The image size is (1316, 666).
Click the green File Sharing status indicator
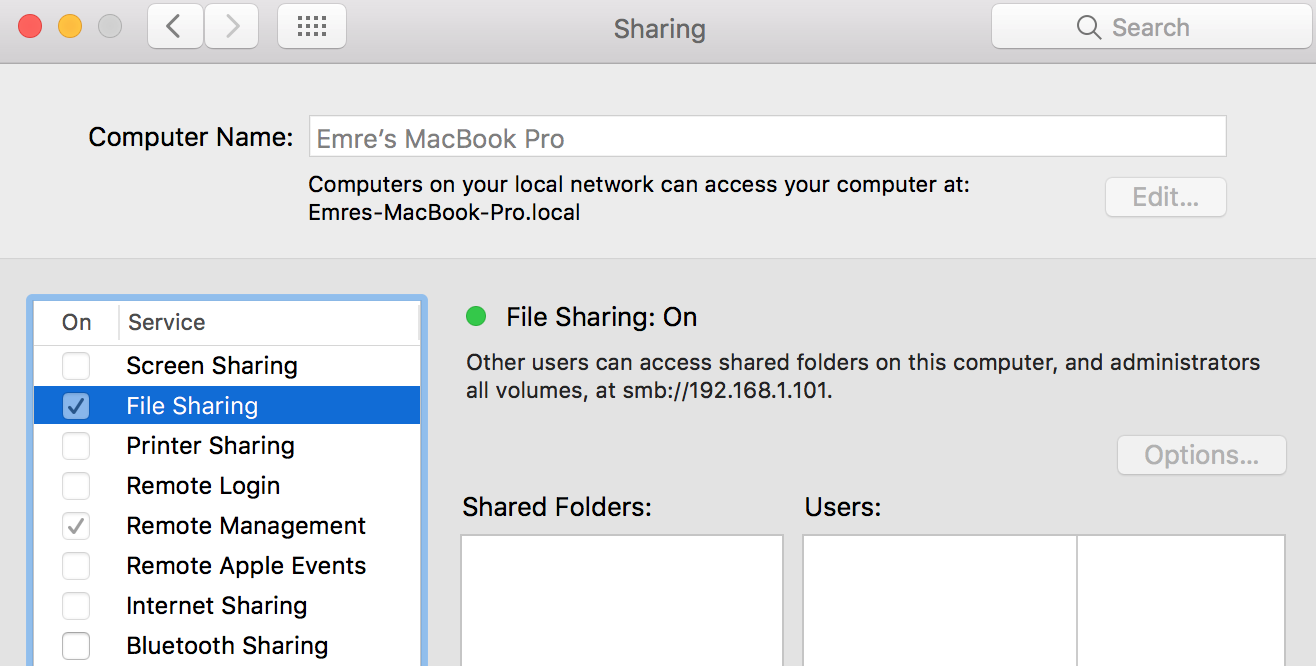[x=476, y=317]
